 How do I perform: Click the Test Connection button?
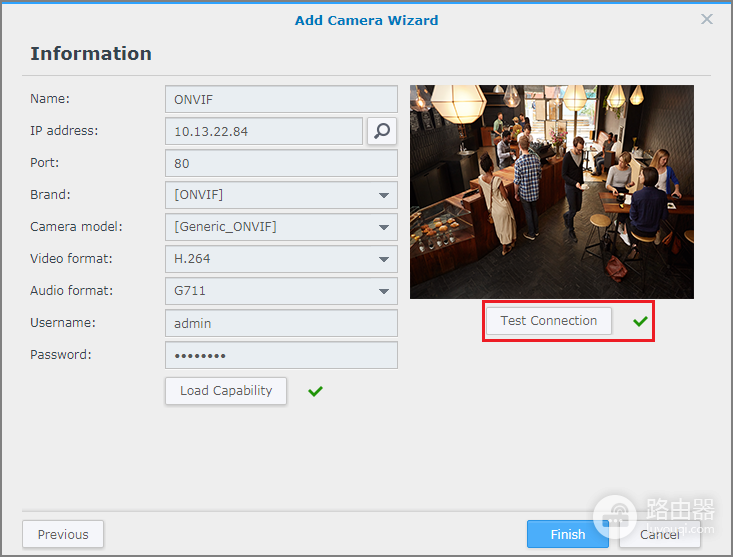(x=549, y=321)
